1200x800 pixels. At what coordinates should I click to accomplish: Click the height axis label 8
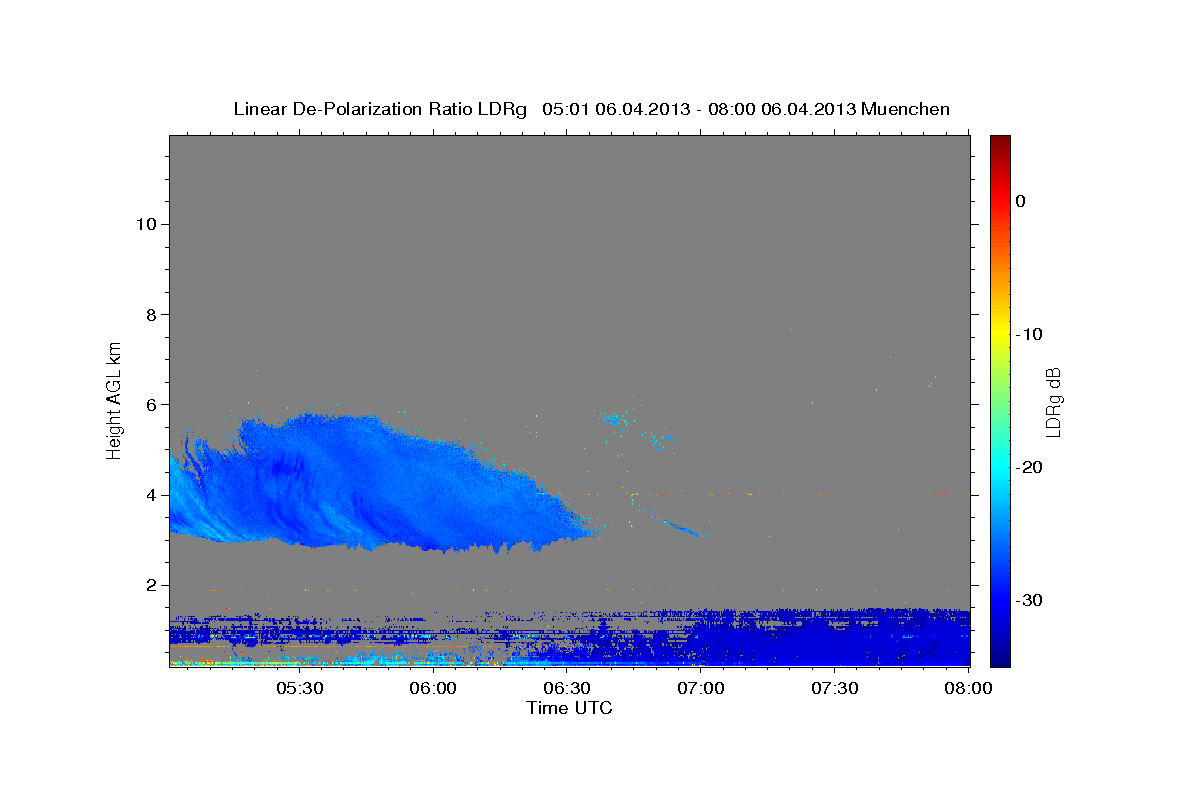tap(151, 314)
